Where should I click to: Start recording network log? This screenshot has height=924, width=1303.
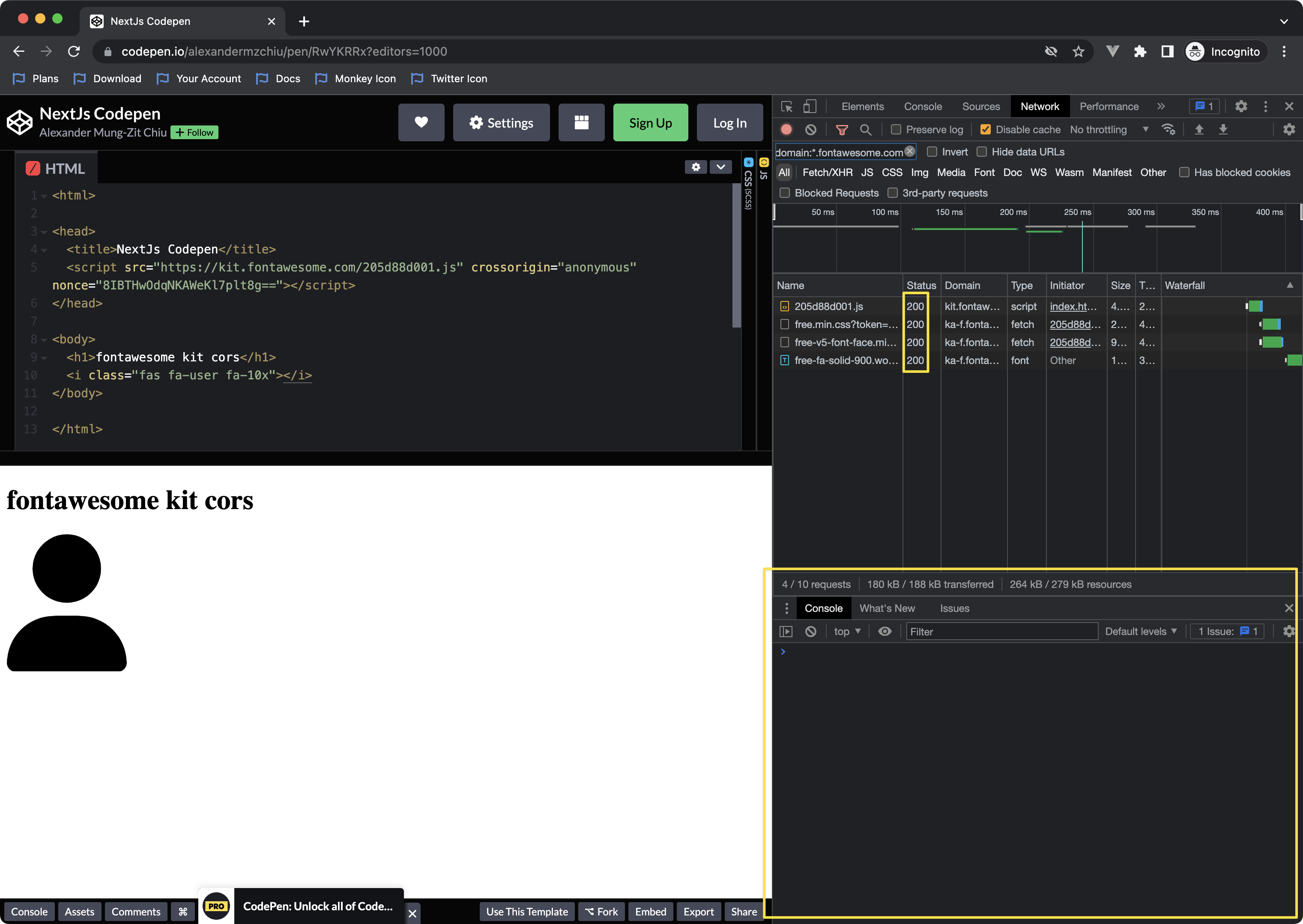point(787,129)
